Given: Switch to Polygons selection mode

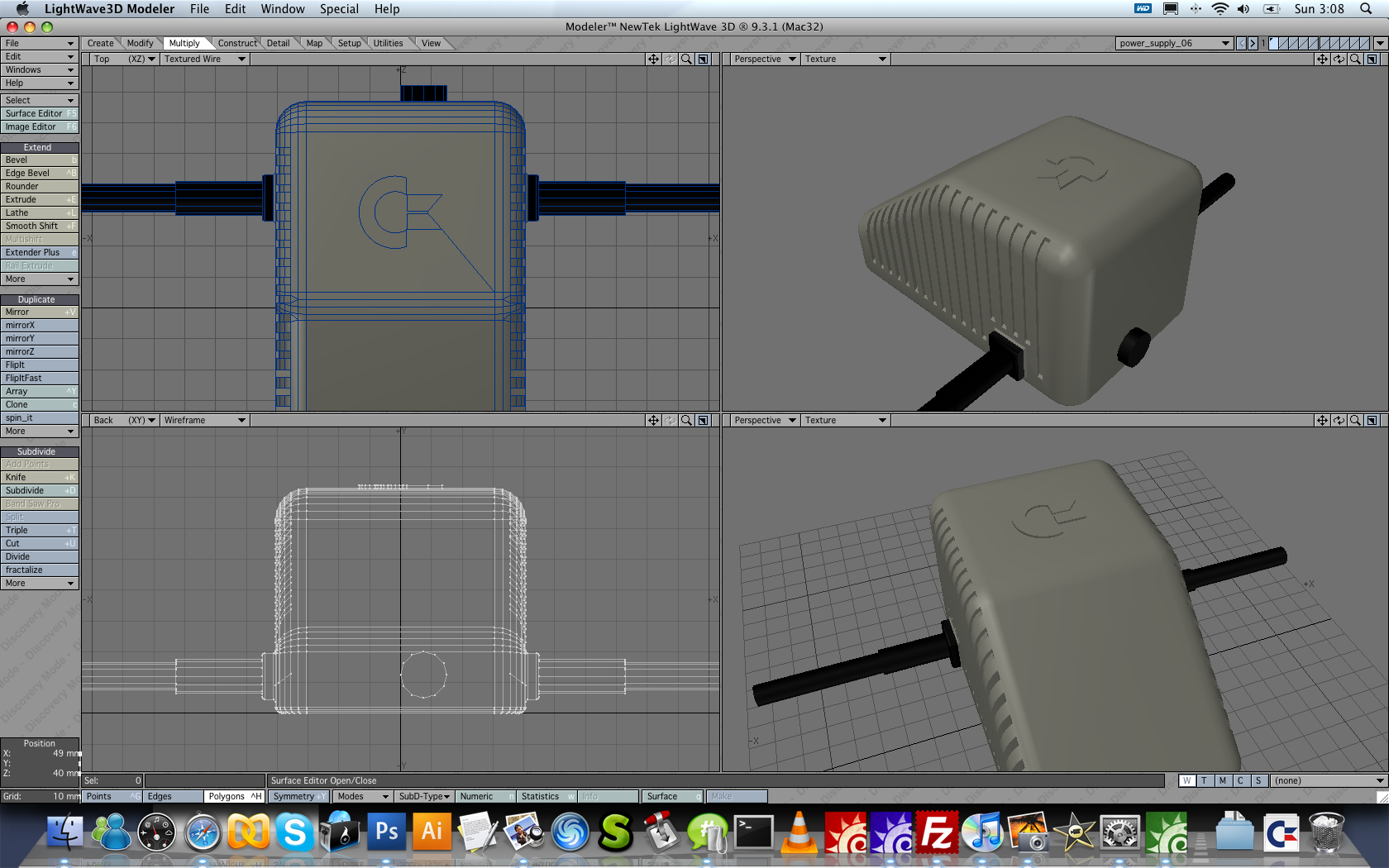Looking at the screenshot, I should 235,797.
